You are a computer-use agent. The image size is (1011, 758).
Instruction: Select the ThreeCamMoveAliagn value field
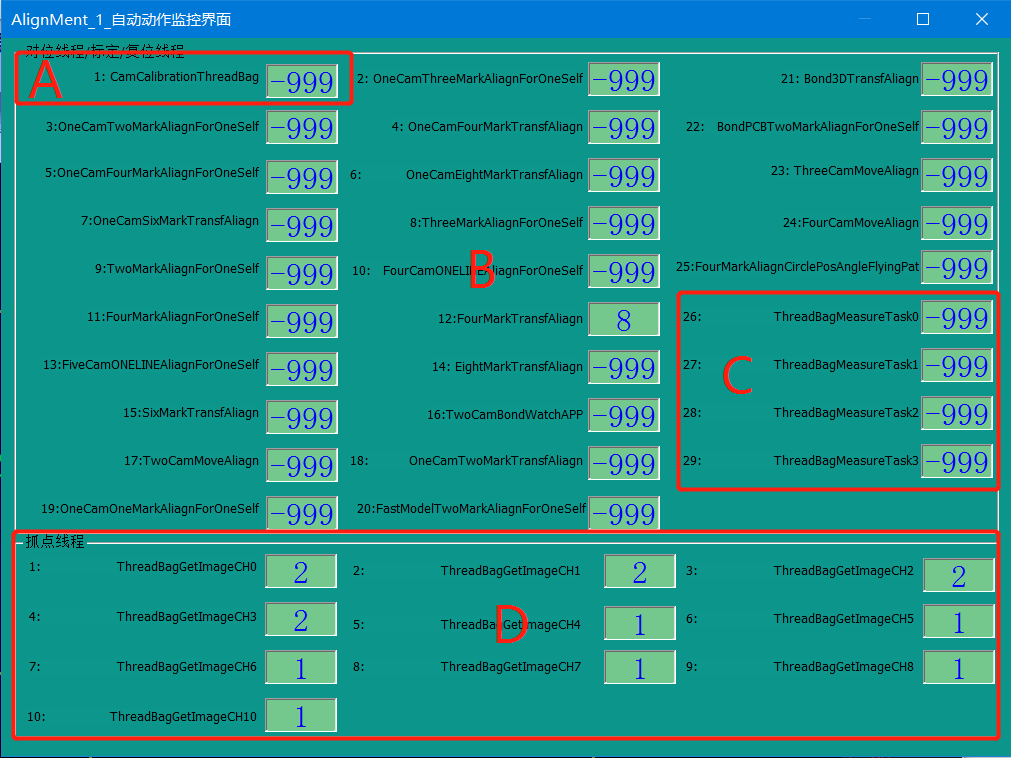pyautogui.click(x=957, y=175)
